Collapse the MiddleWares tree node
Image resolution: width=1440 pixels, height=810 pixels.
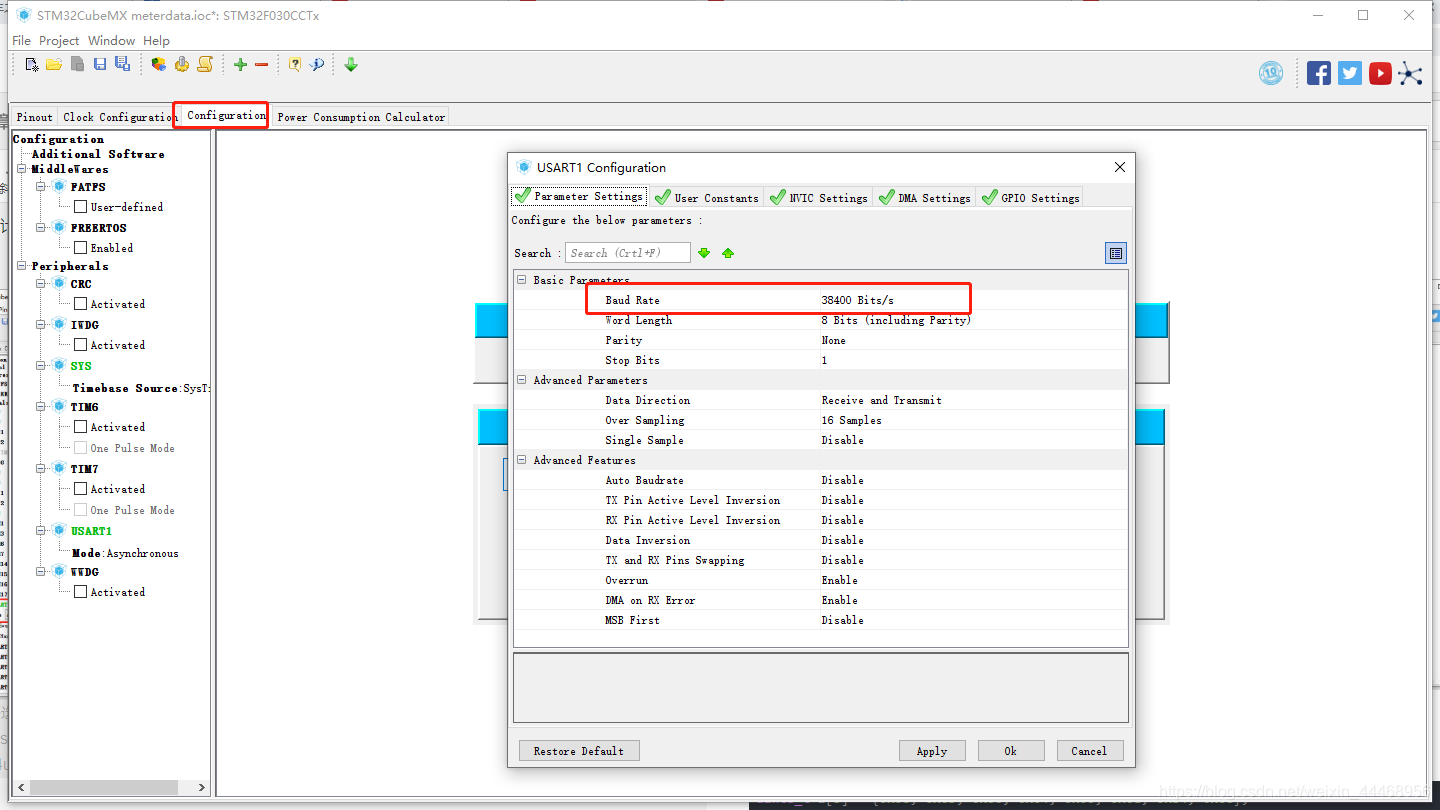tap(22, 169)
